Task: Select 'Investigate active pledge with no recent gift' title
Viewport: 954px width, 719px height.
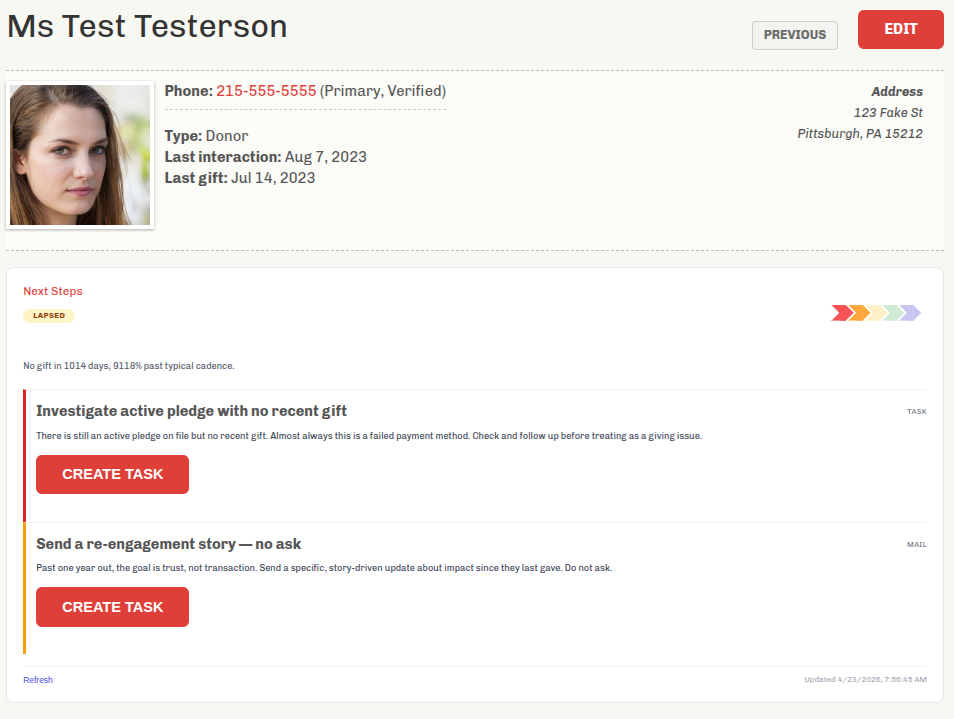Action: [x=191, y=411]
